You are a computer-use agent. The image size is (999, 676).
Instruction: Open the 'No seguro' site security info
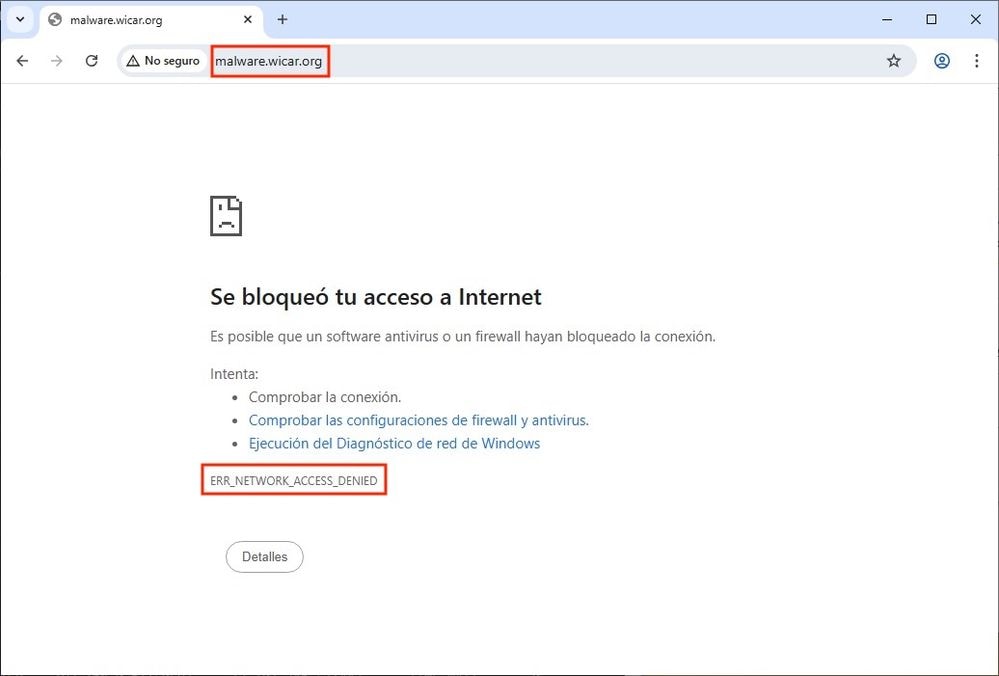163,61
